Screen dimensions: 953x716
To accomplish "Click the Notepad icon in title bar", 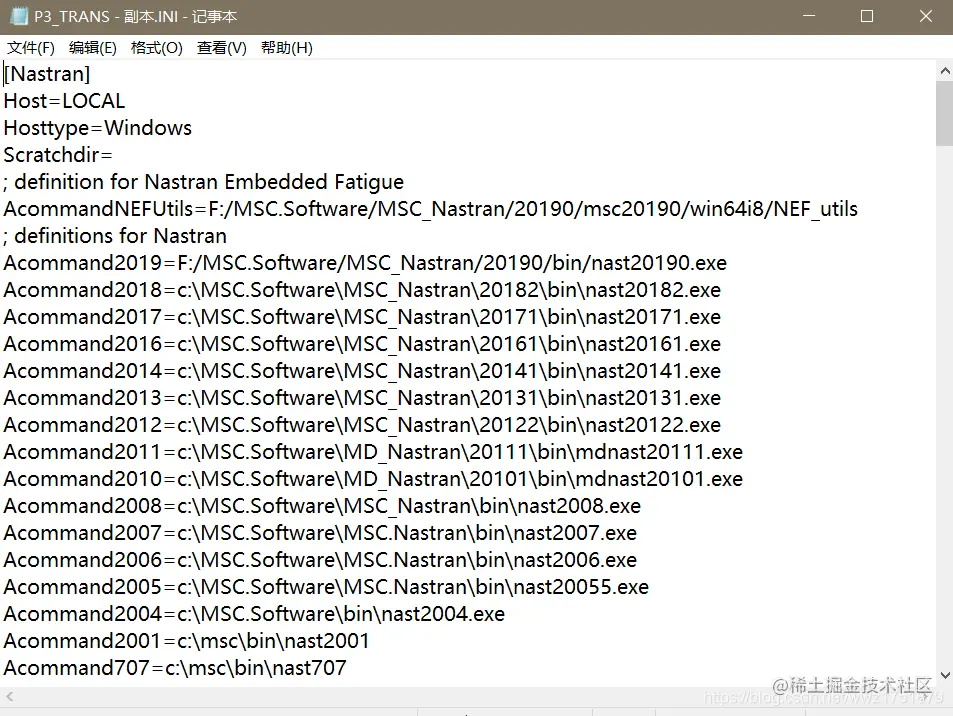I will coord(19,16).
